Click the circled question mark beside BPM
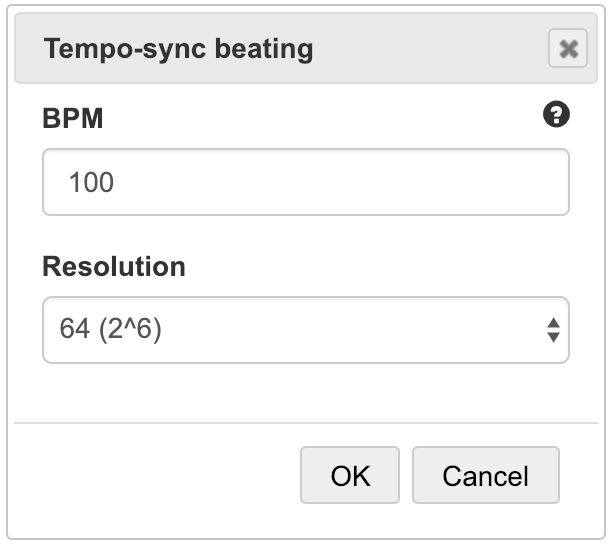Screen dimensions: 614x548 (x=556, y=116)
